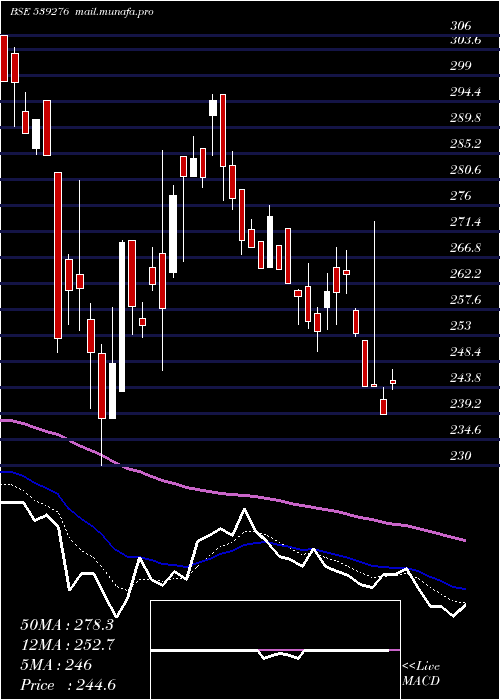The image size is (500, 700).
Task: Select the 234.6 price axis label
Action: (465, 430)
